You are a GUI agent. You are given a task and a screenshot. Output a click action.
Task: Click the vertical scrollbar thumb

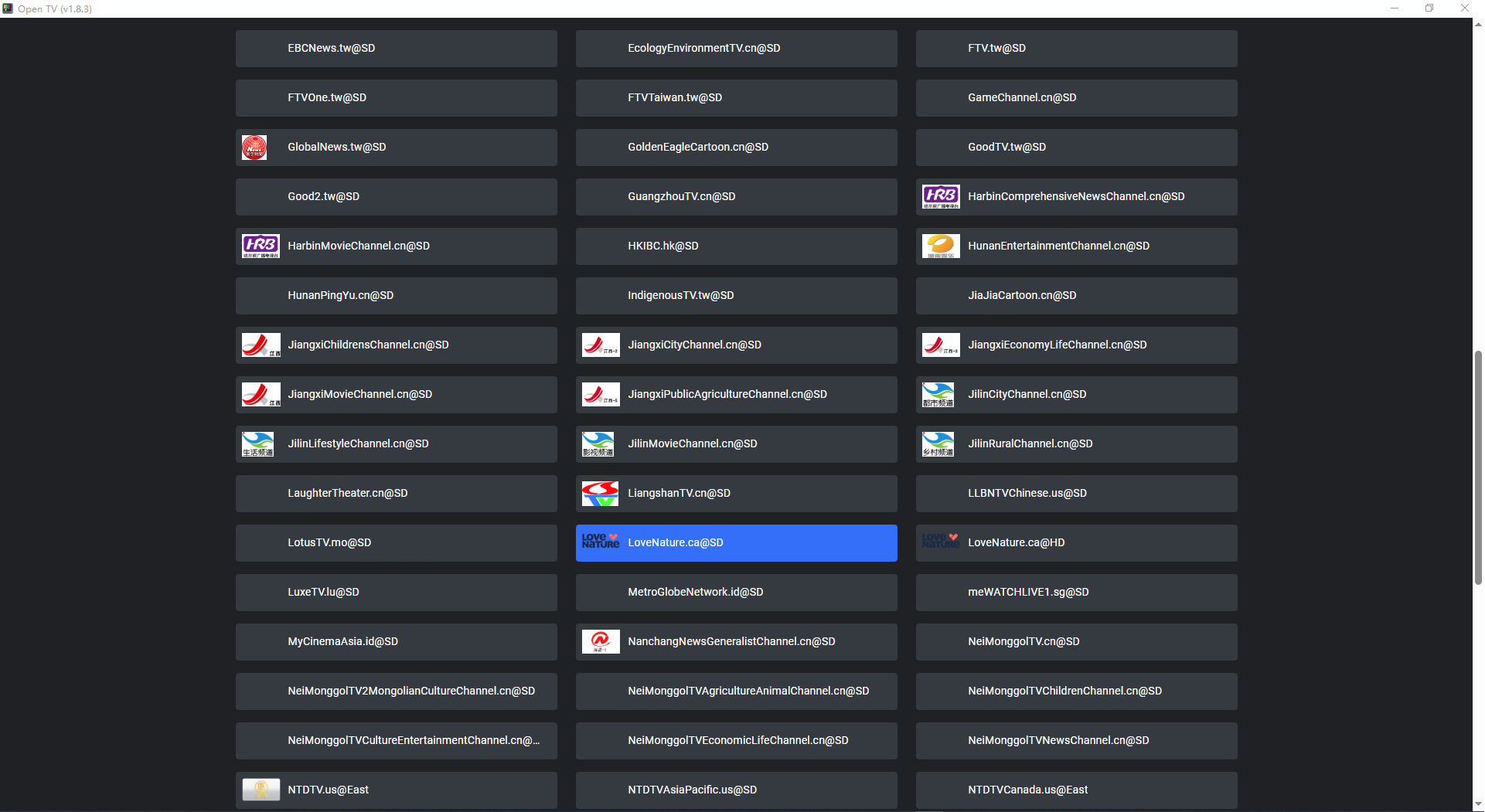coord(1478,467)
